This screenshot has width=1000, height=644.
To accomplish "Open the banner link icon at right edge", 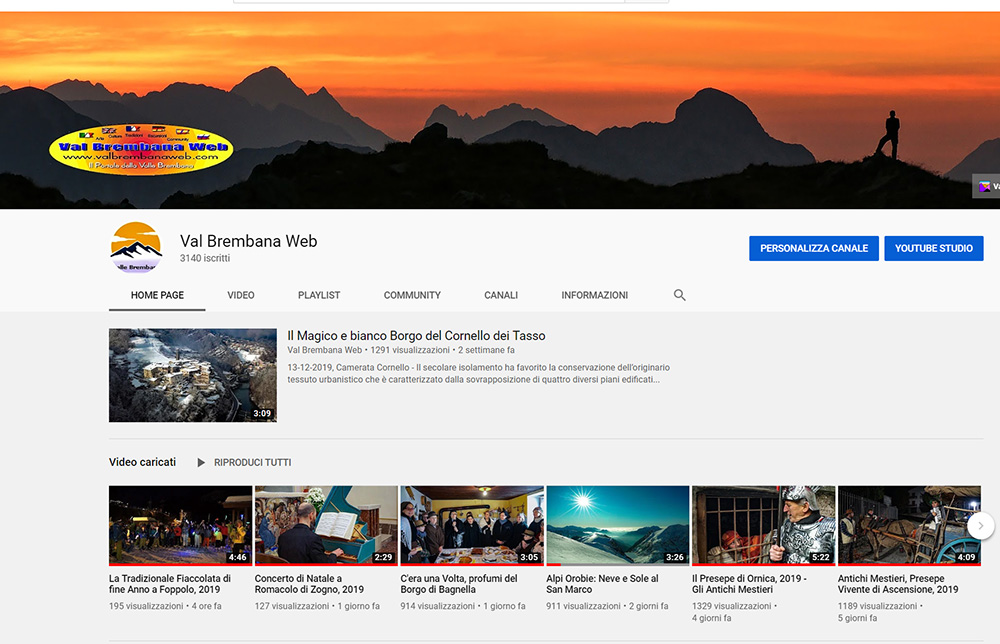I will (x=986, y=186).
